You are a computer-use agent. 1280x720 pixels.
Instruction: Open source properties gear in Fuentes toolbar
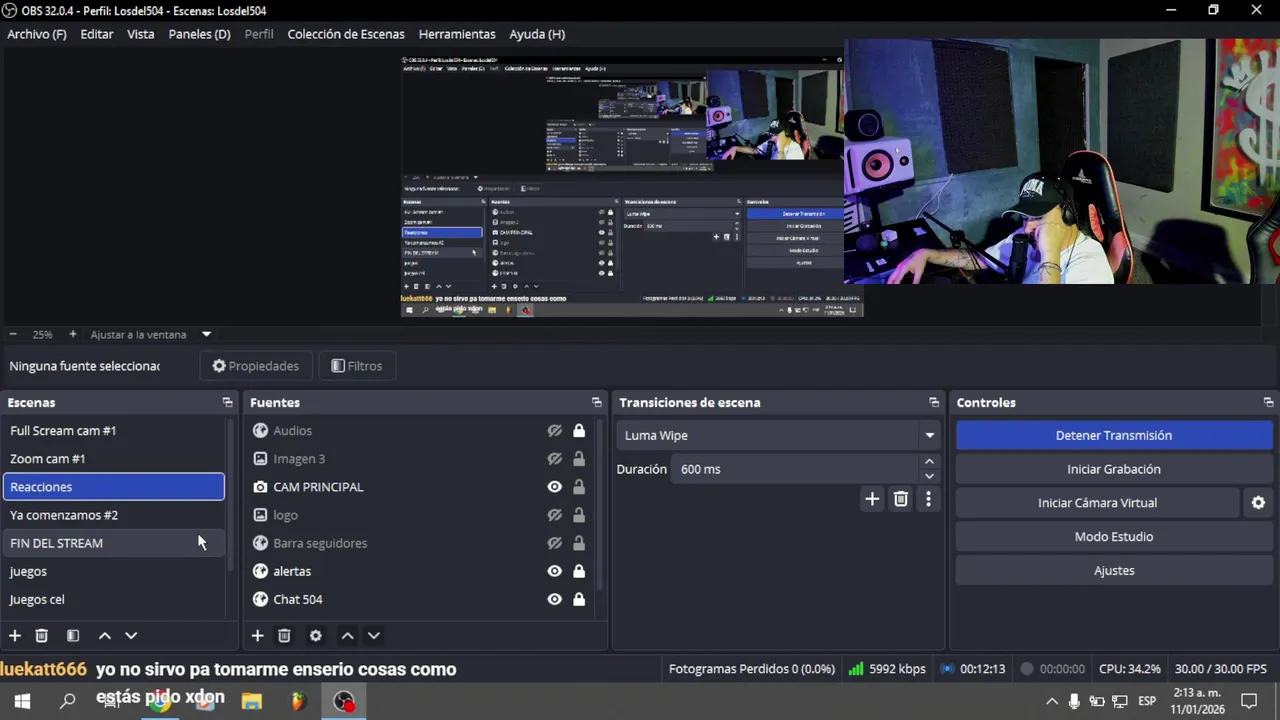(x=316, y=636)
